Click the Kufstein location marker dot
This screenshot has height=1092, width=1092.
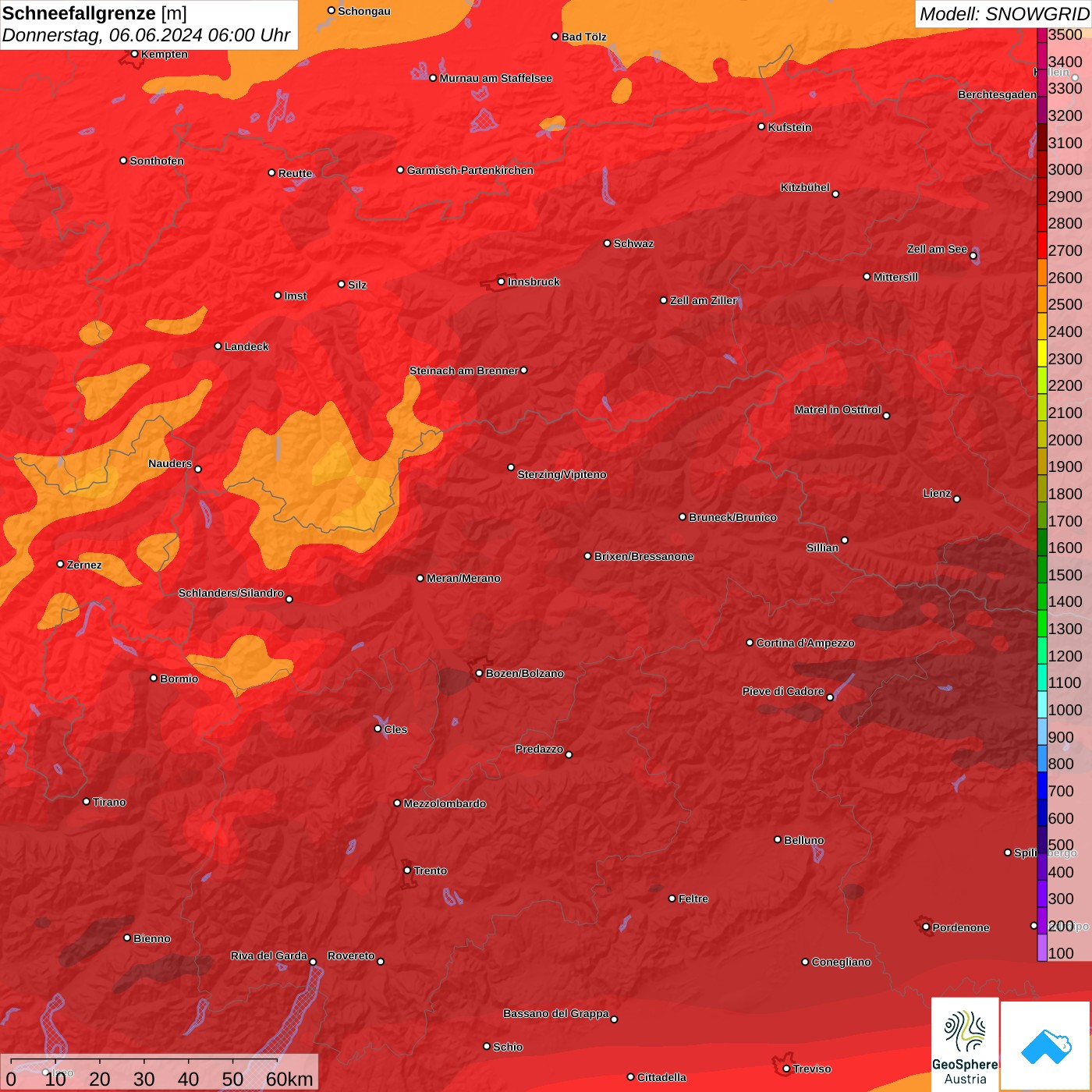(761, 126)
